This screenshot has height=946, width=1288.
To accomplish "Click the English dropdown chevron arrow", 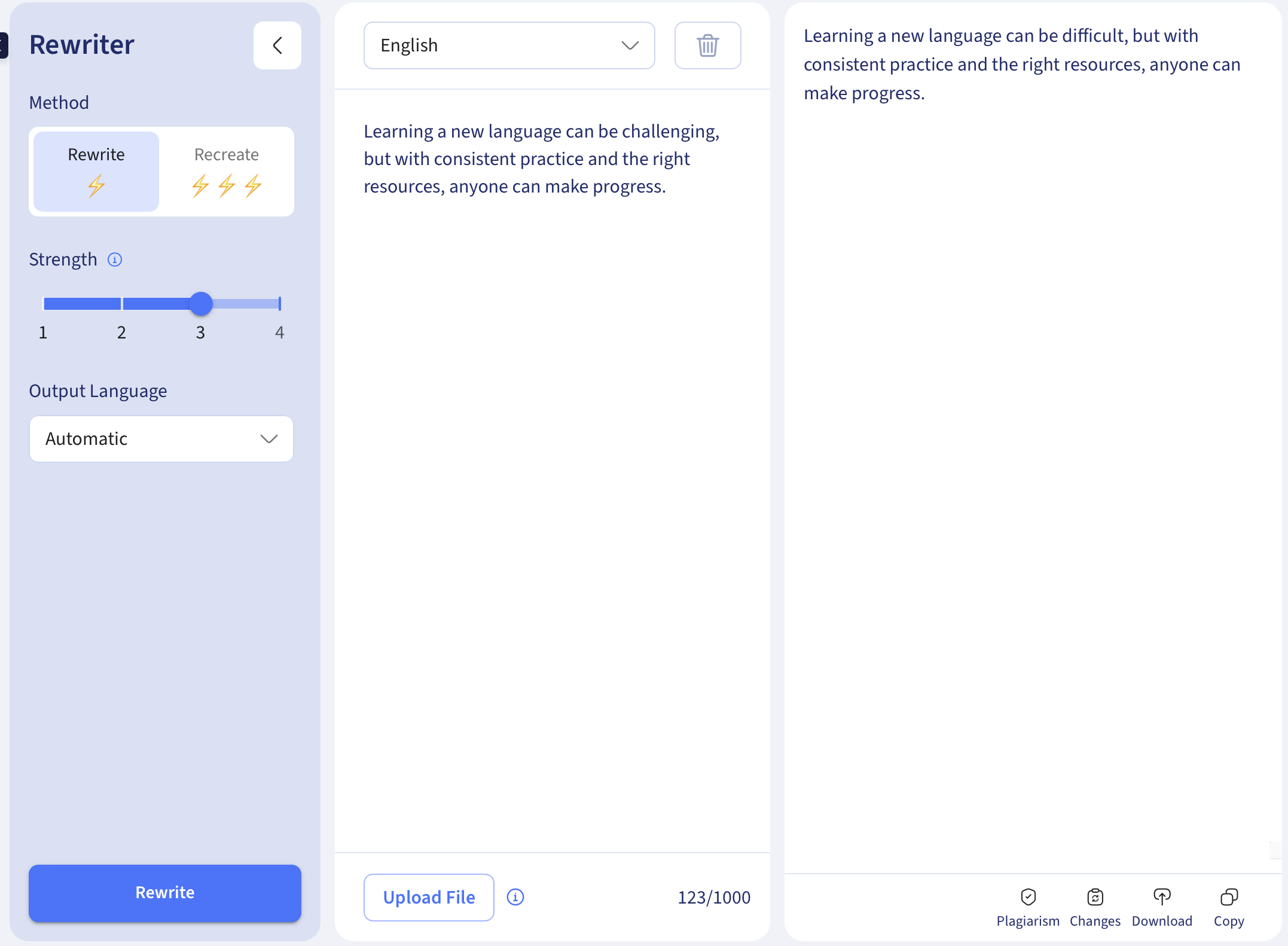I will coord(630,45).
